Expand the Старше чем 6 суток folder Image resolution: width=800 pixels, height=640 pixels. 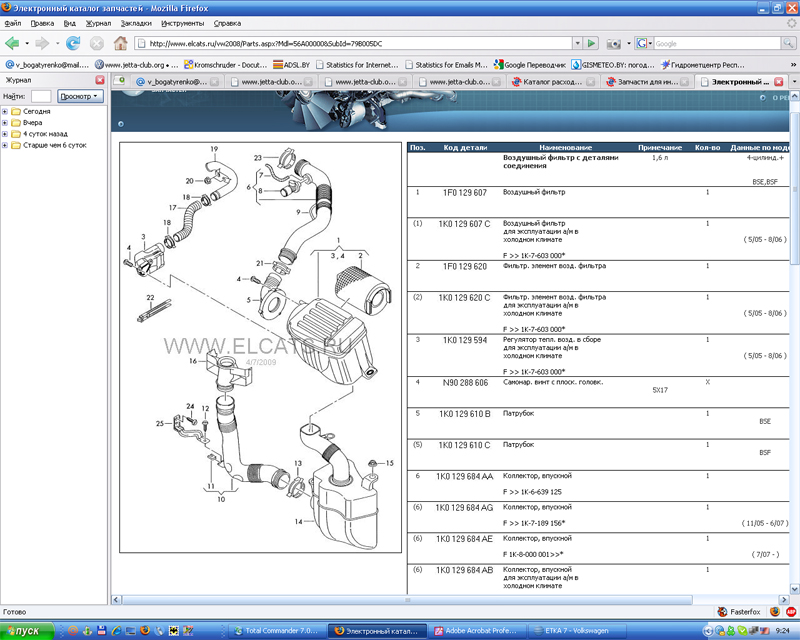(5, 145)
